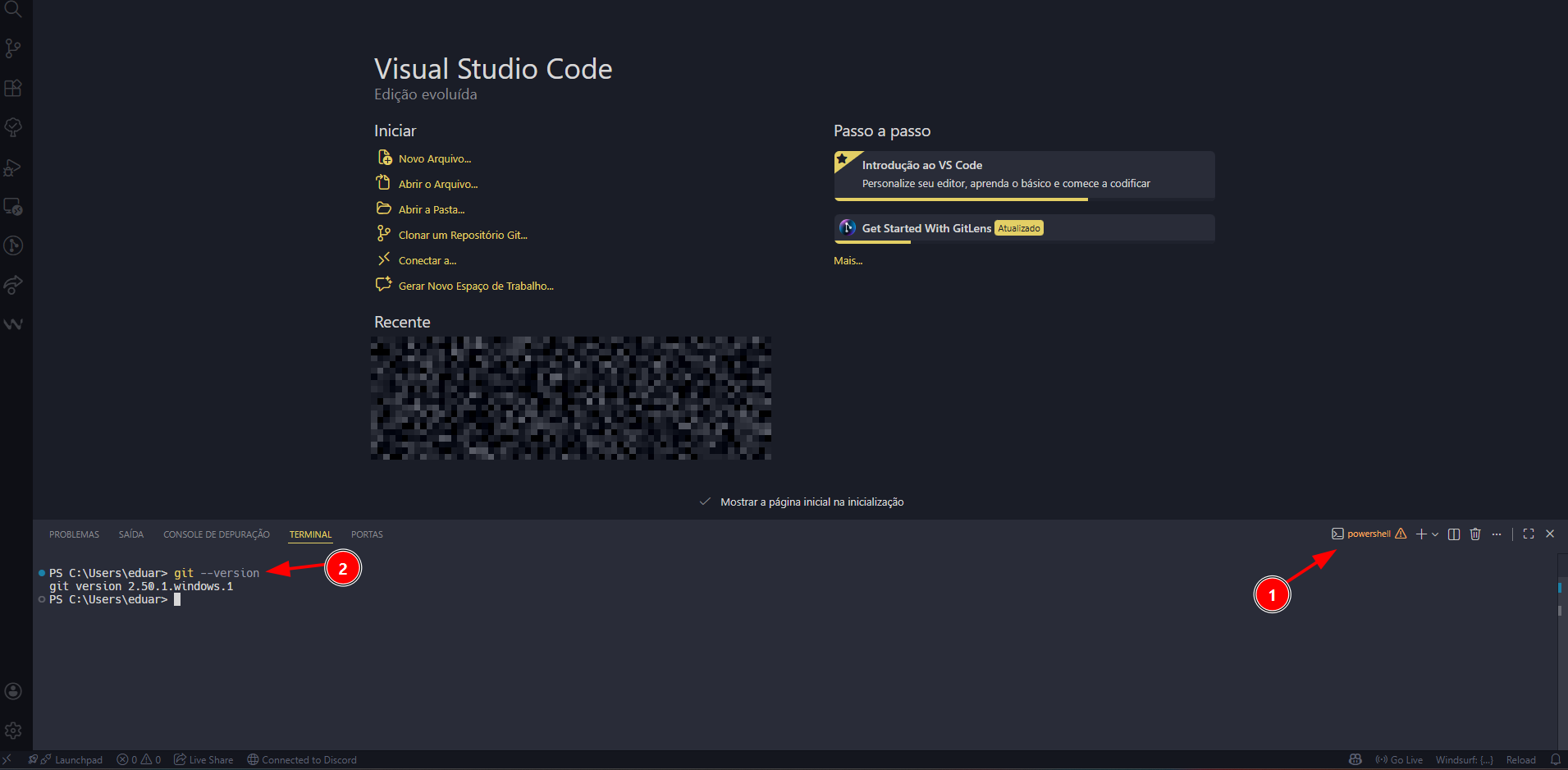
Task: Open the Source Control view in activity bar
Action: tap(13, 48)
